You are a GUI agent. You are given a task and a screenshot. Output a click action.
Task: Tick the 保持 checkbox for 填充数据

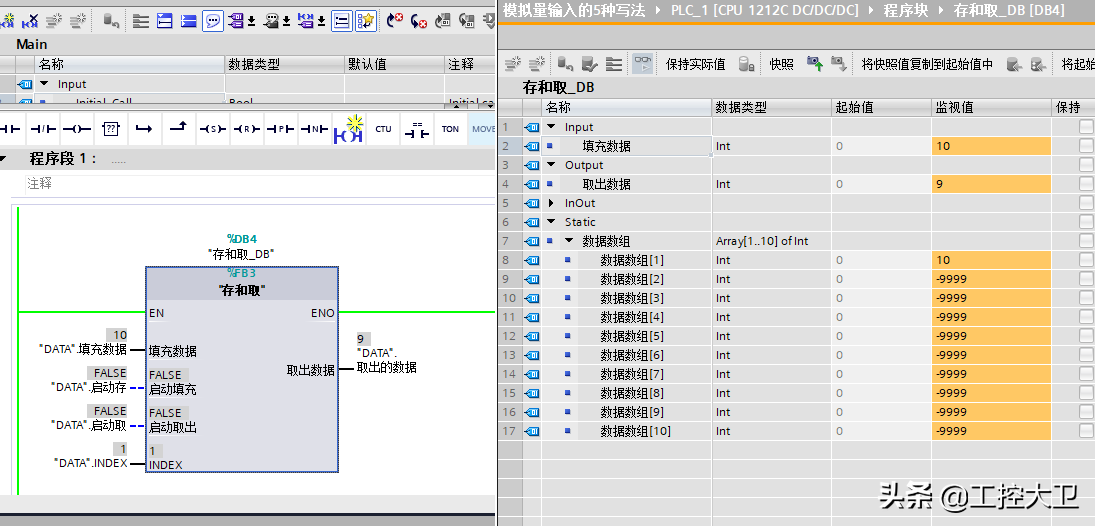[1086, 146]
